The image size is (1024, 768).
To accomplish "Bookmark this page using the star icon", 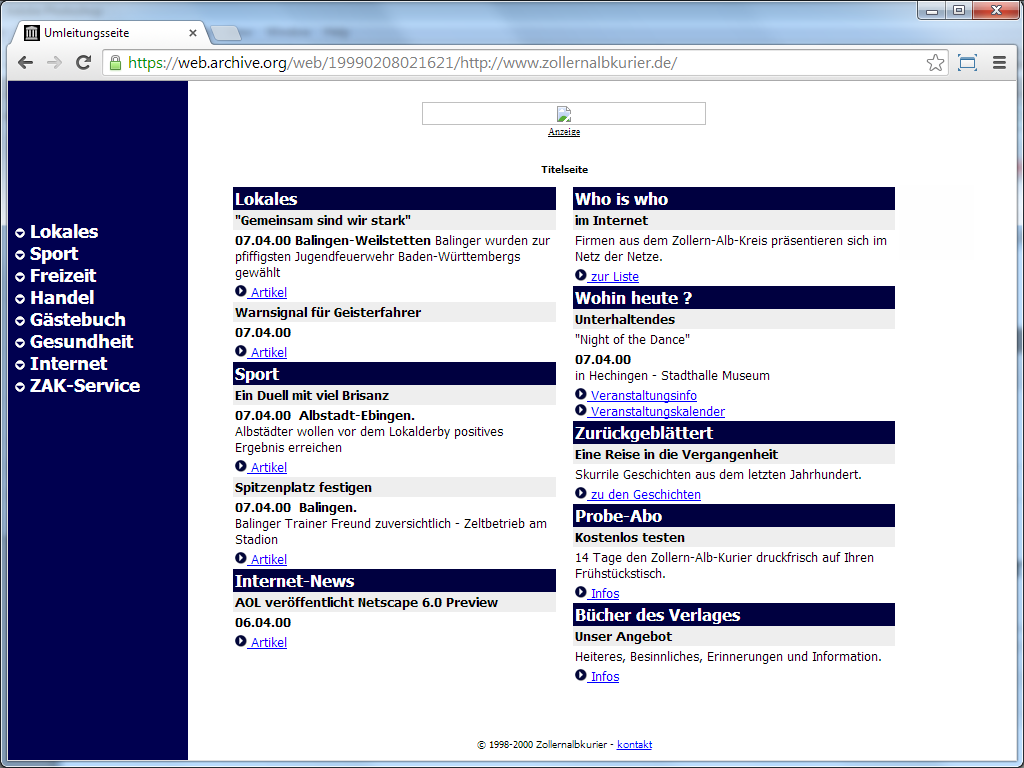I will click(935, 63).
